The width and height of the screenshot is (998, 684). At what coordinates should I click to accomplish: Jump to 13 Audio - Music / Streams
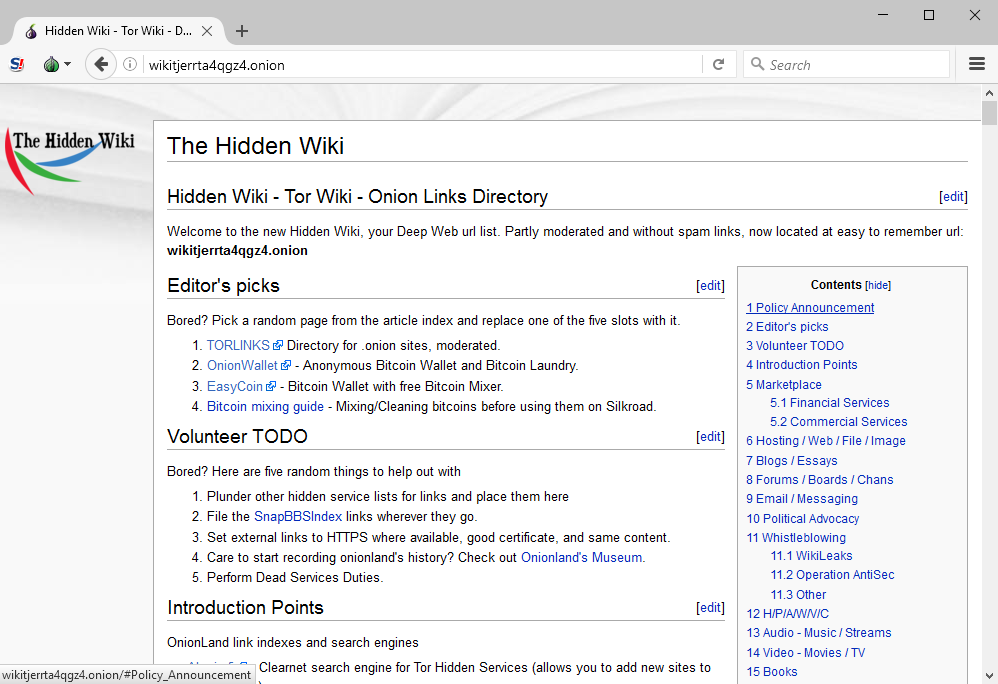click(819, 633)
